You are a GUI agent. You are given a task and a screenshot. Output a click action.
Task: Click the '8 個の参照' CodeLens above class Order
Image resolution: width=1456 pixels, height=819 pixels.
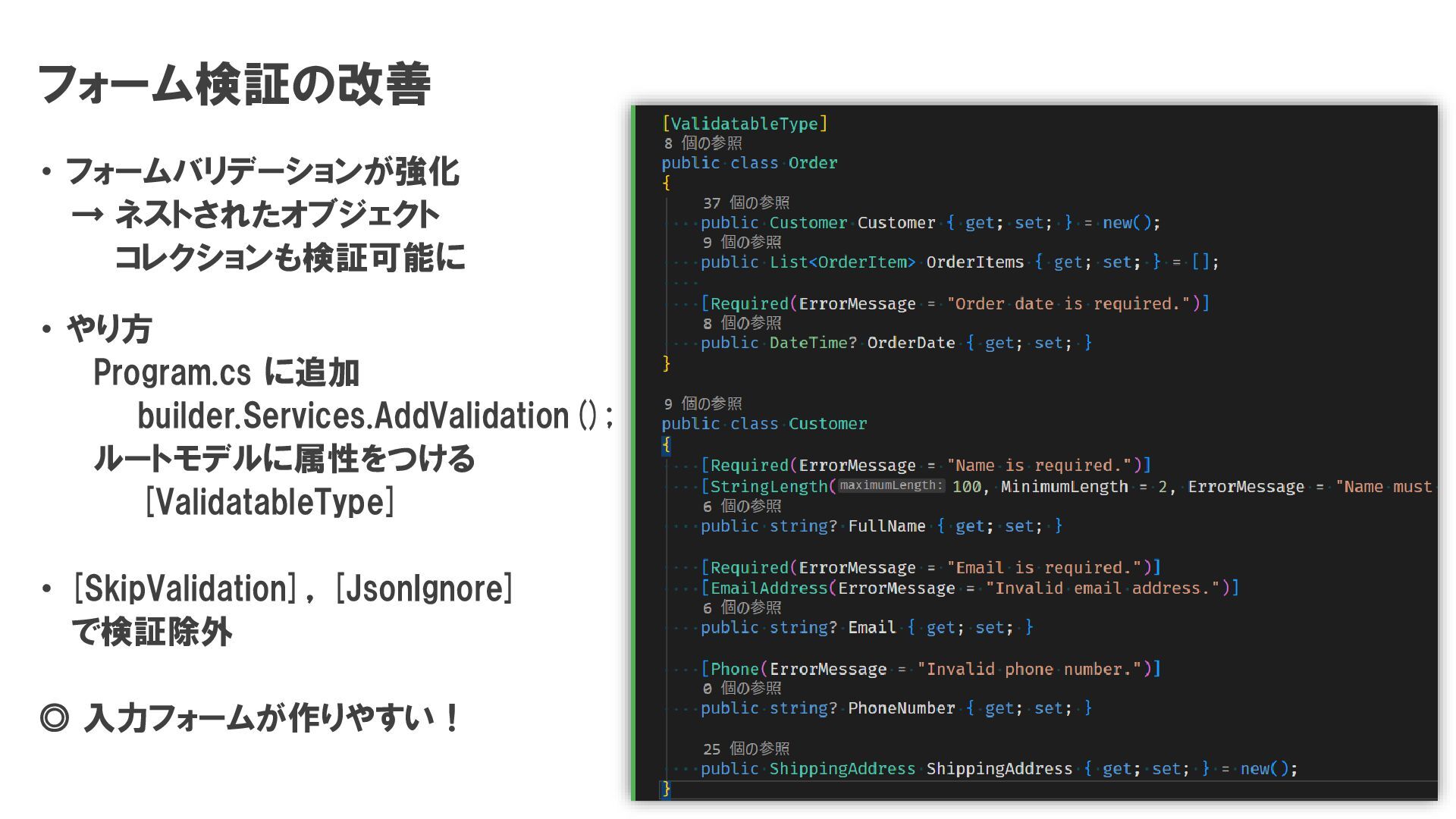pos(702,143)
